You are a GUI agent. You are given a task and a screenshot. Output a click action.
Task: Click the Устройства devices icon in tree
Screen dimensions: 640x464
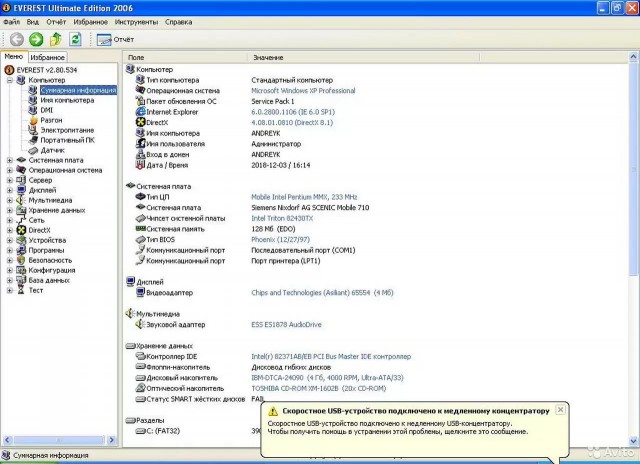pyautogui.click(x=21, y=240)
